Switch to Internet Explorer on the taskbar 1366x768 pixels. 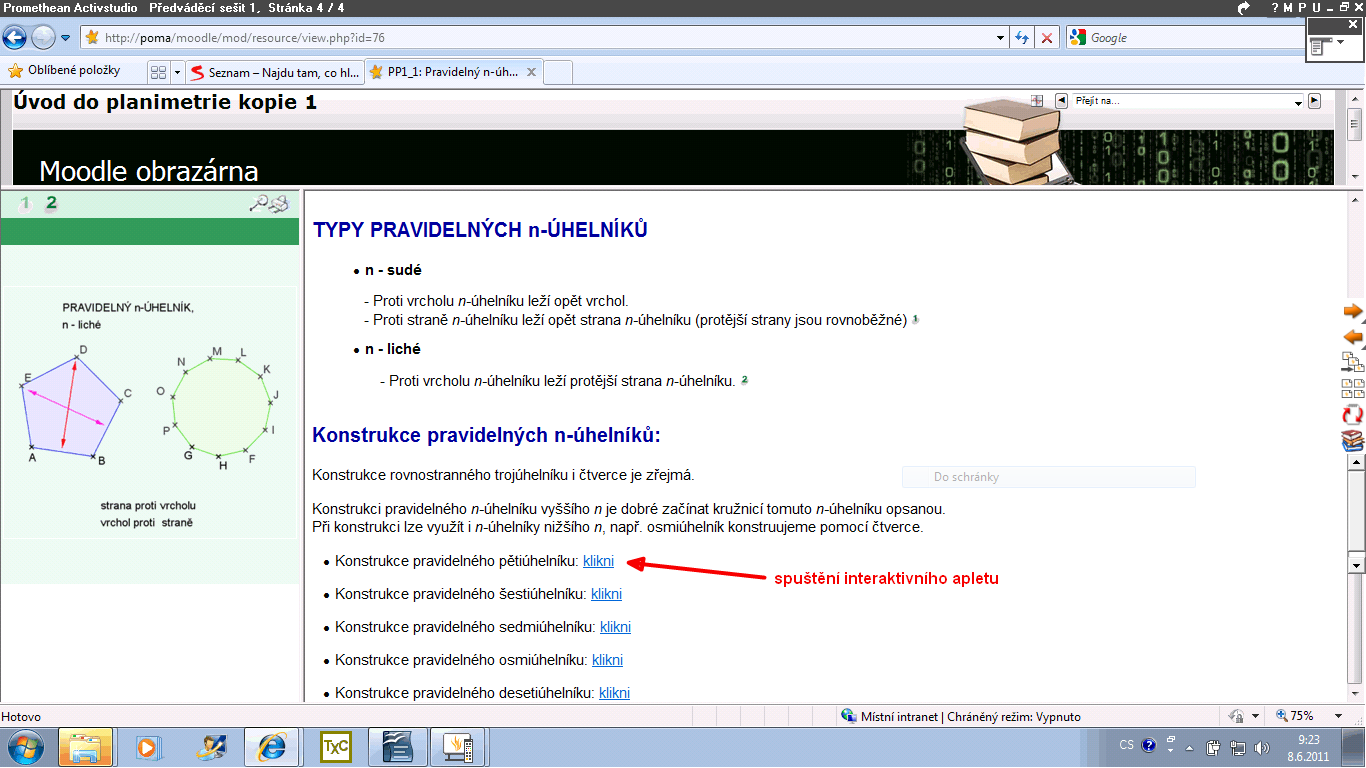[x=272, y=747]
